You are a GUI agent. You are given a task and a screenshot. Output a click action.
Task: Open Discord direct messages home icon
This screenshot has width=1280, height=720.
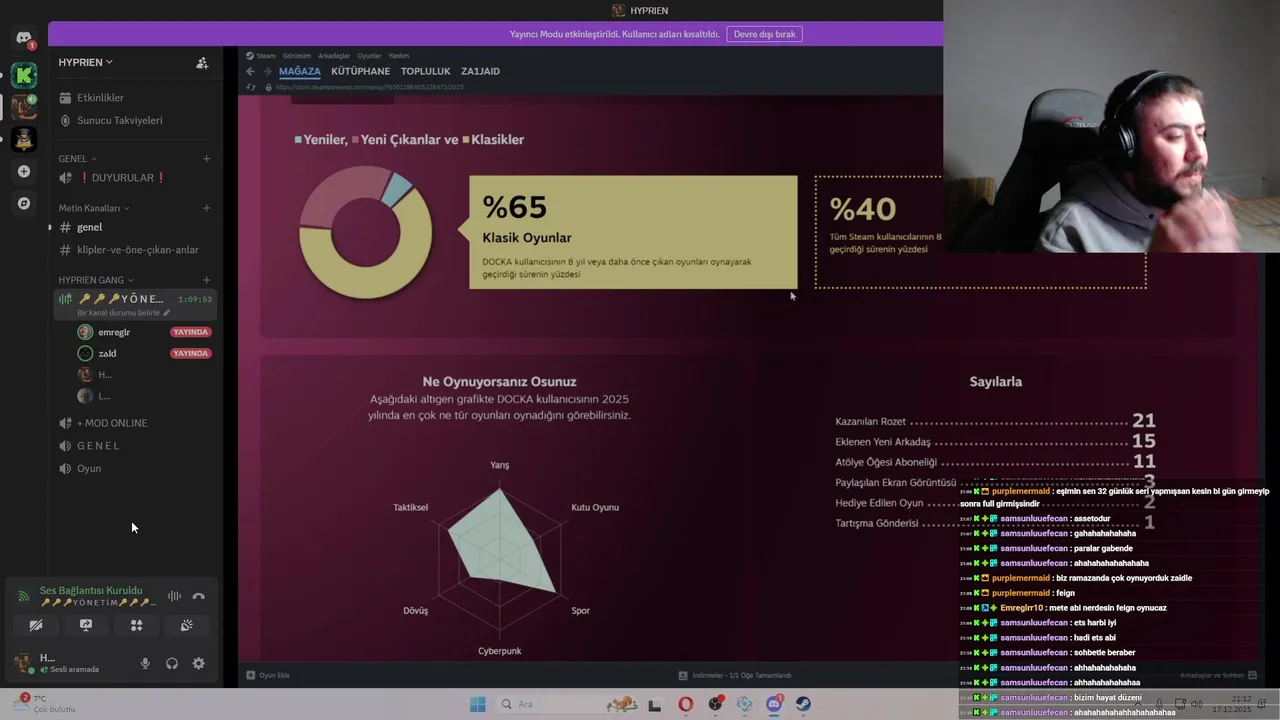pyautogui.click(x=24, y=38)
